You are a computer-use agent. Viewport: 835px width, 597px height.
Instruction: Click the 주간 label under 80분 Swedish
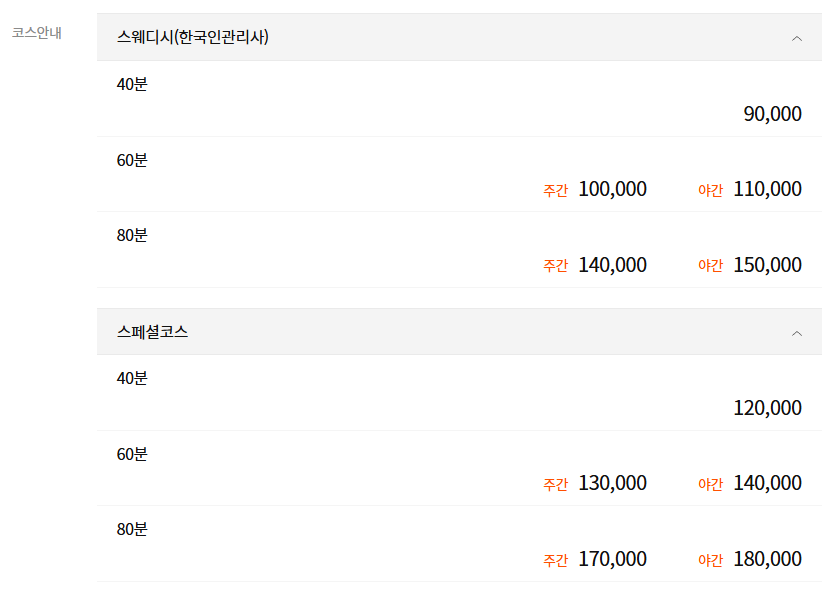(555, 265)
